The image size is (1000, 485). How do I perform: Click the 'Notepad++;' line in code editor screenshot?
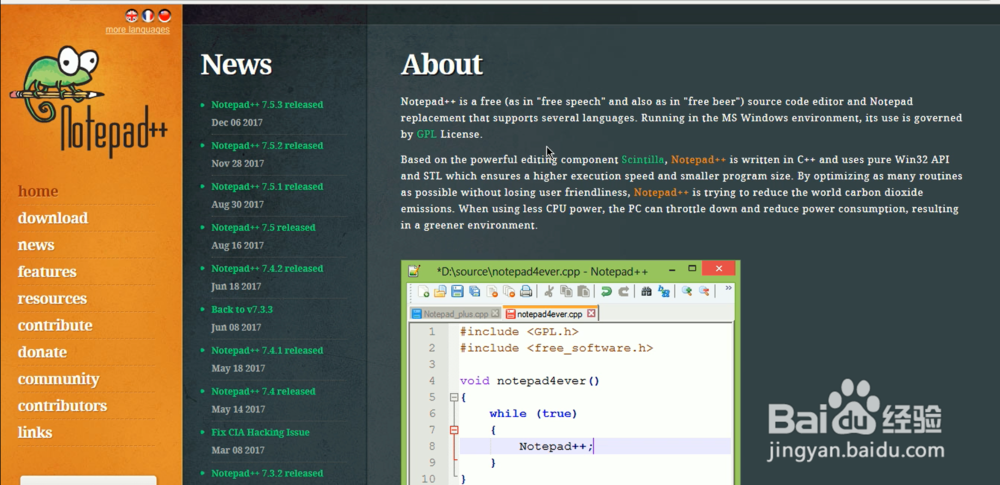tap(556, 446)
